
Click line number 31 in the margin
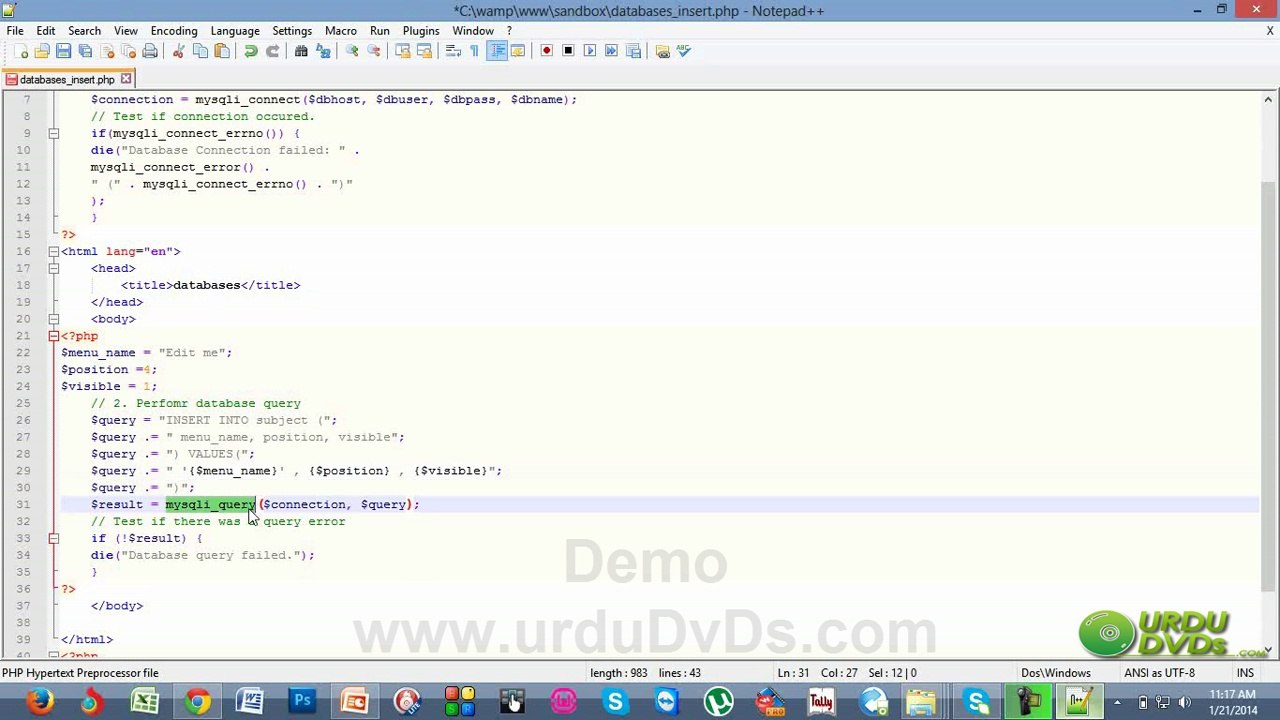(23, 504)
